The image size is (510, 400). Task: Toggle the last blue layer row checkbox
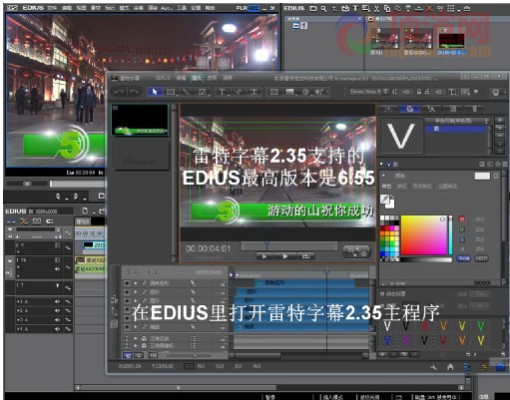tap(127, 327)
